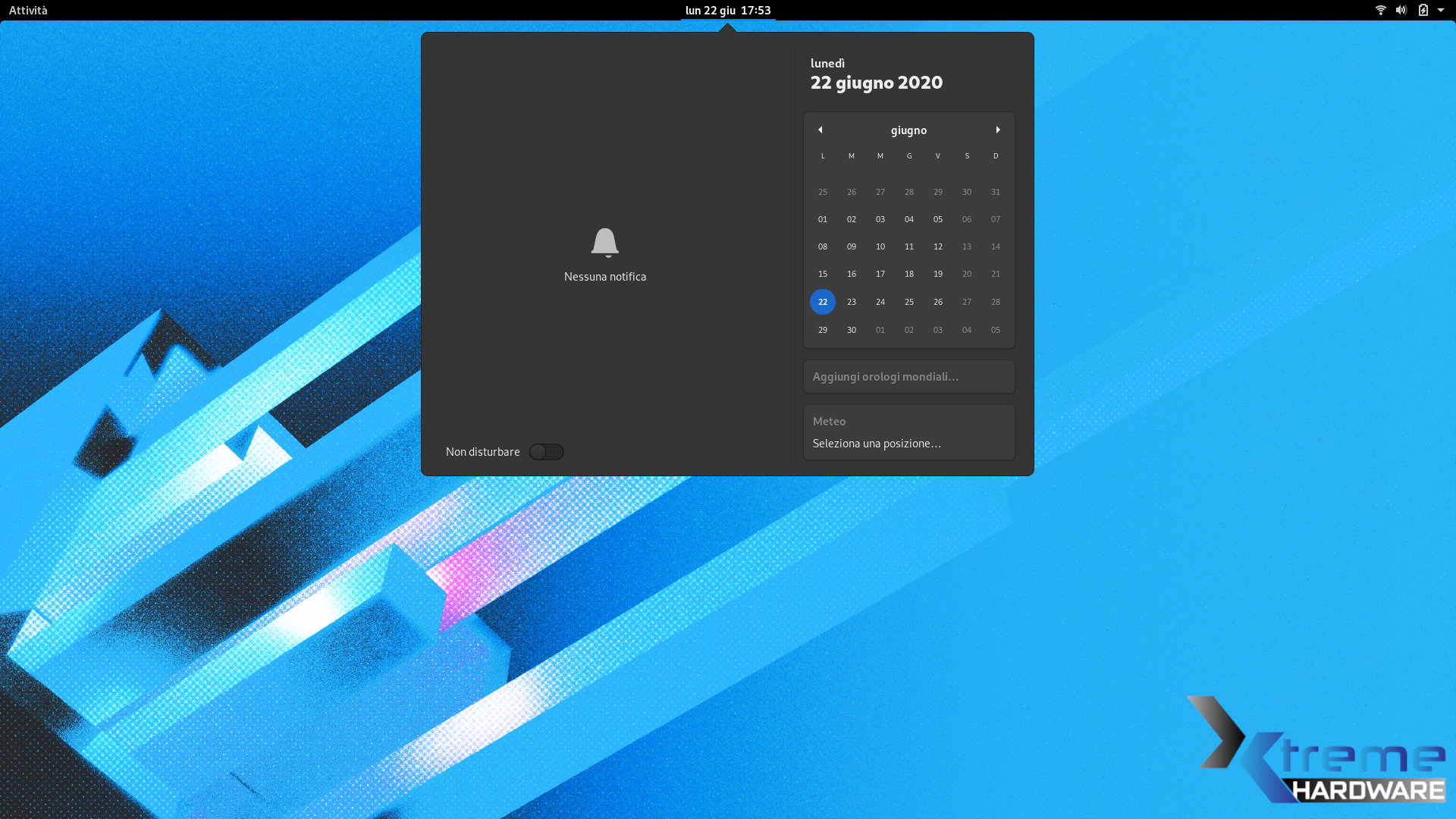Open the Attività overview
This screenshot has width=1456, height=819.
tap(28, 10)
